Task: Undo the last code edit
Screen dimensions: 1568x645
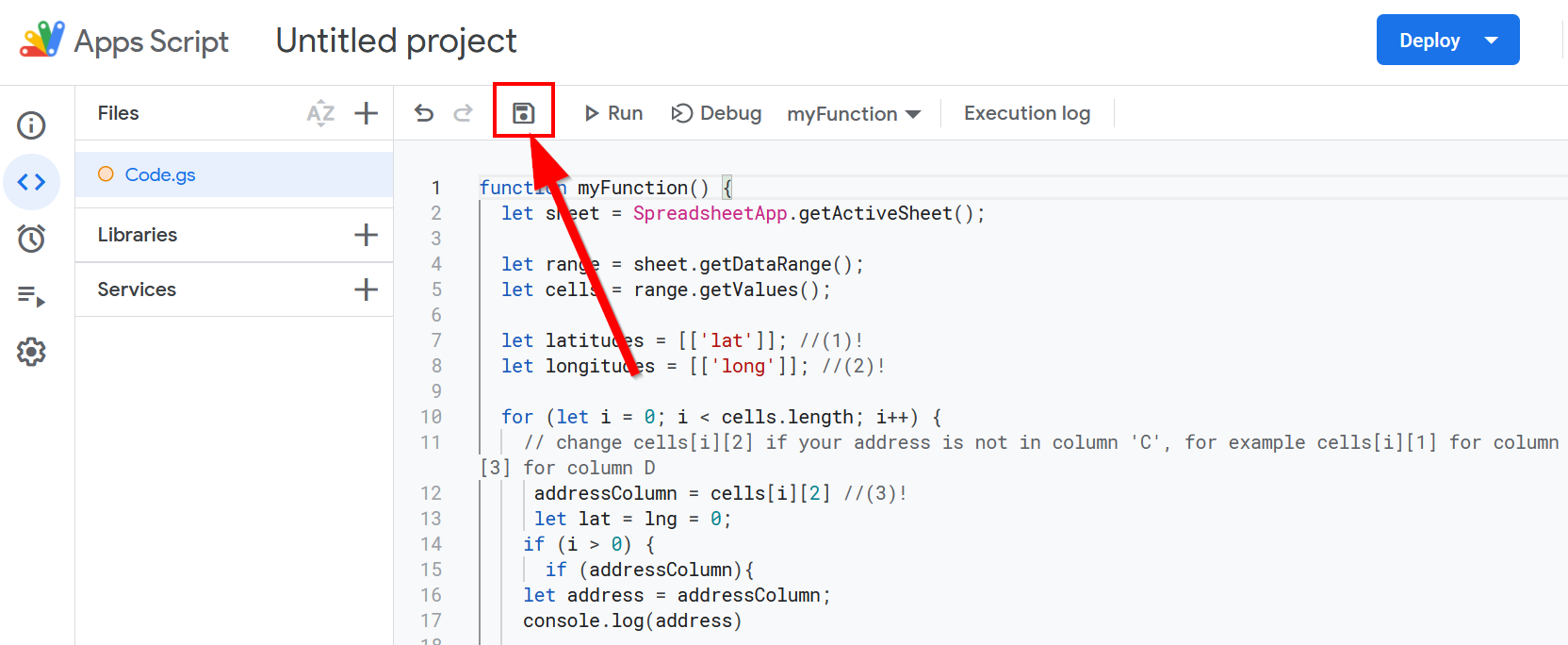Action: click(x=424, y=113)
